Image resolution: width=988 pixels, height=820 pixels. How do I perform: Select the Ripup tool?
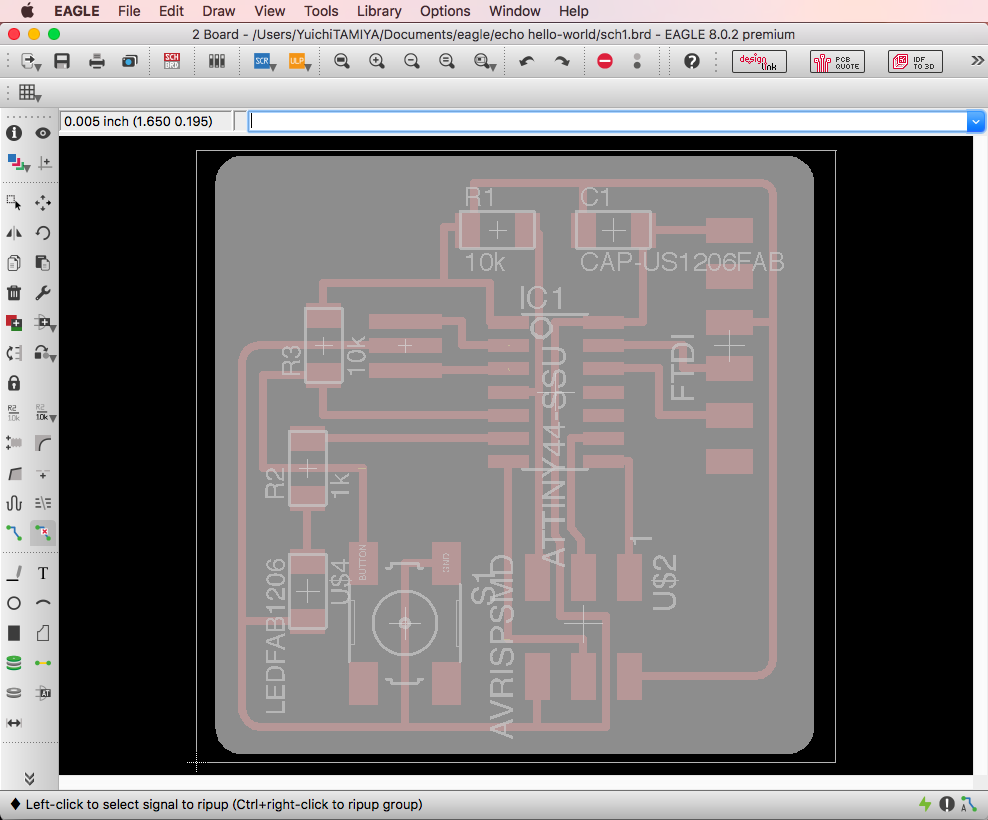pos(43,533)
